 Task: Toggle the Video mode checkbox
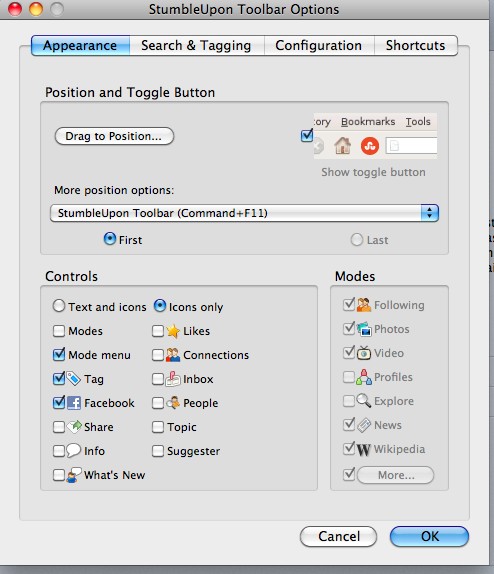click(349, 352)
